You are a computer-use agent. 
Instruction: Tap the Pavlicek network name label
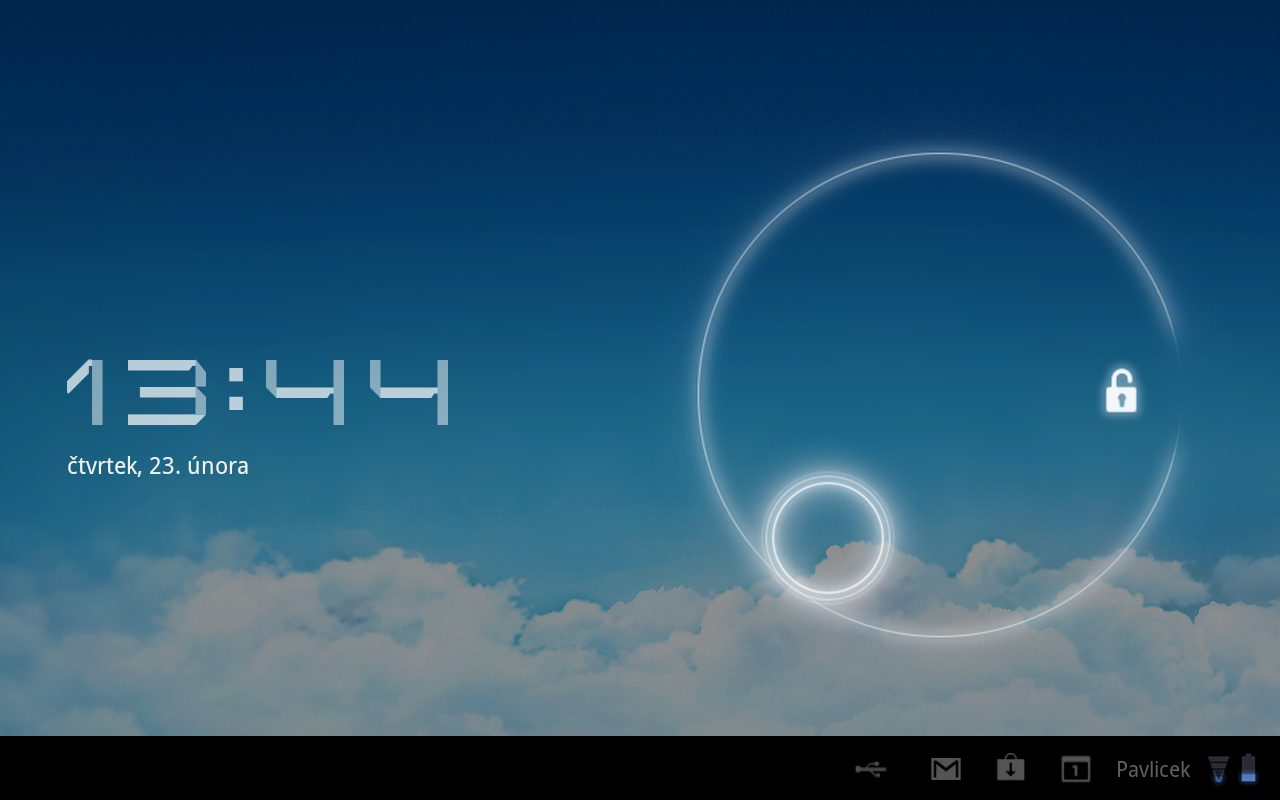pos(1152,770)
